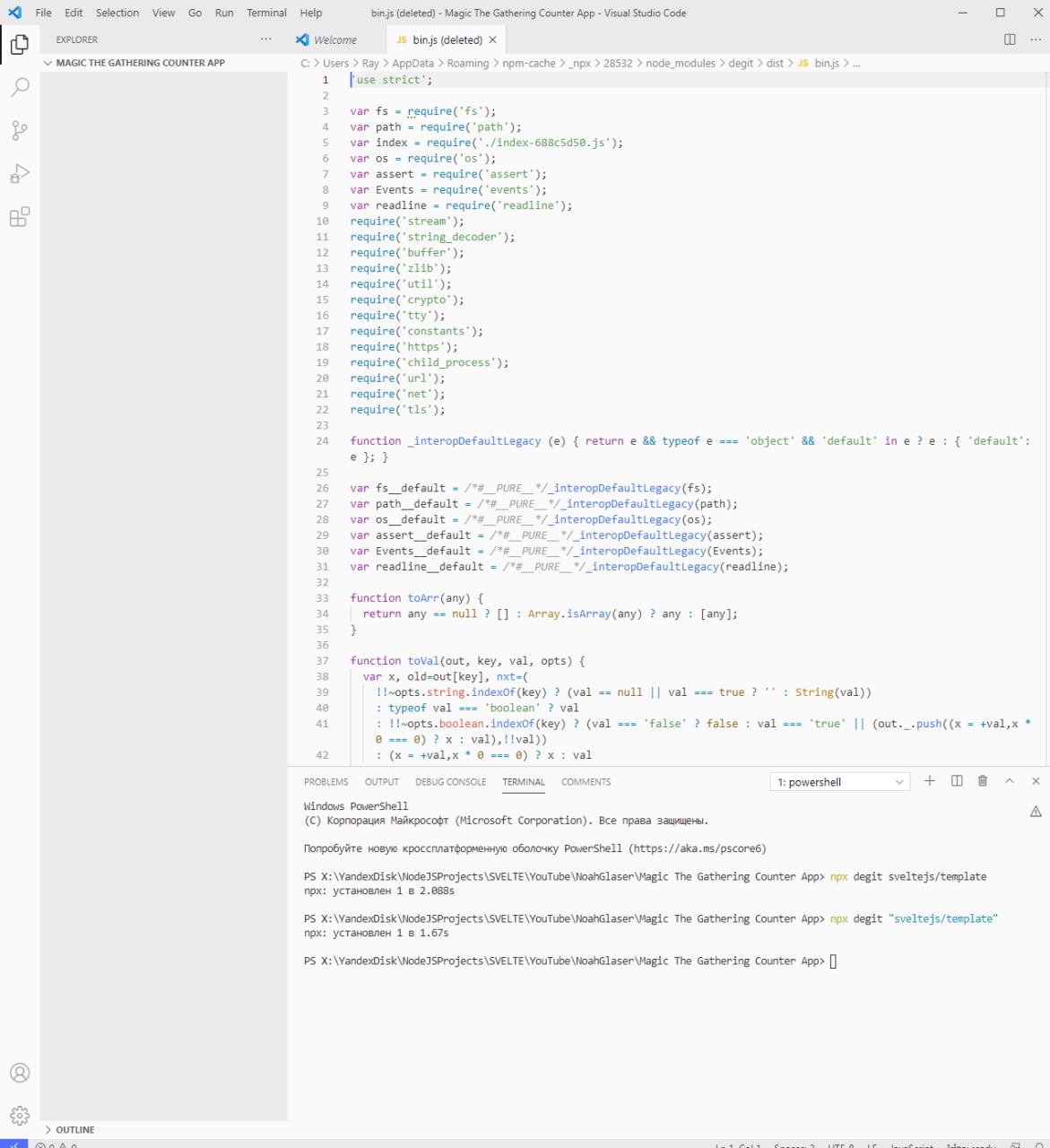Open the Selection menu

coord(117,13)
